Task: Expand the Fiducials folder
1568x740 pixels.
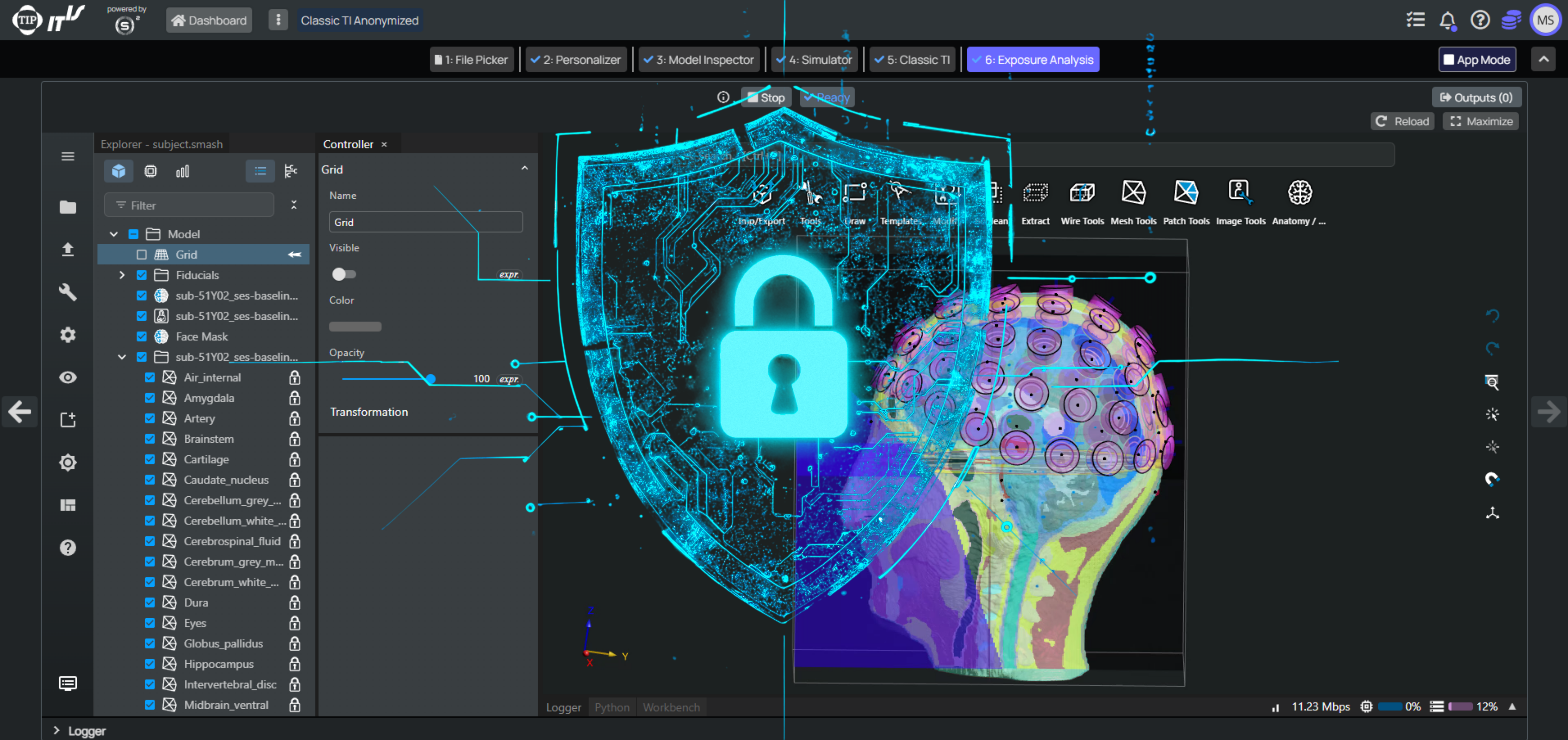Action: 122,275
